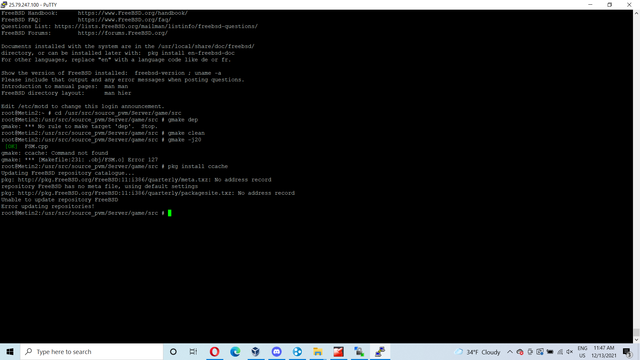Image resolution: width=640 pixels, height=360 pixels.
Task: Open Task View on the taskbar
Action: point(193,351)
